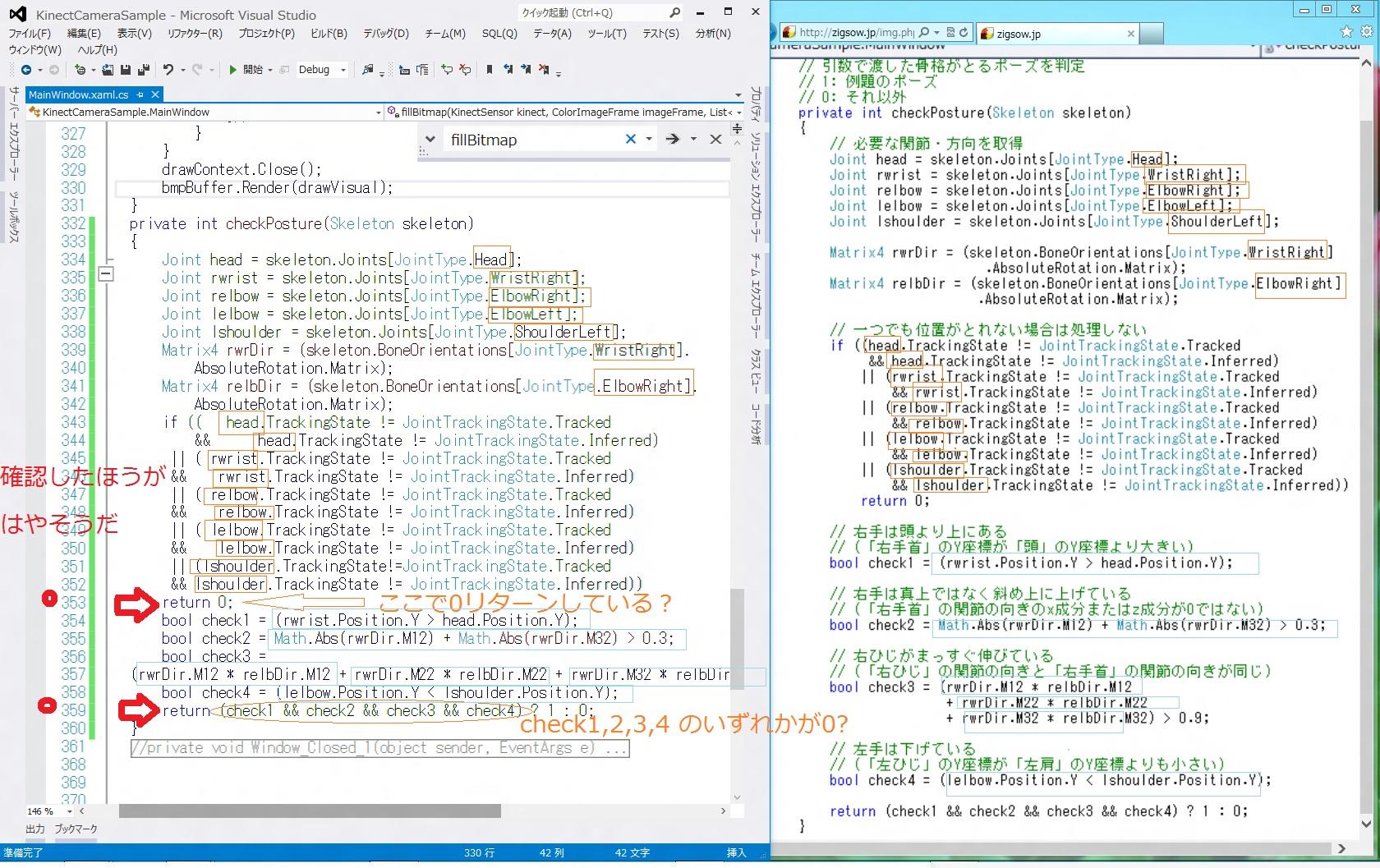Viewport: 1380px width, 868px height.
Task: Click the Save All toolbar icon
Action: point(144,70)
